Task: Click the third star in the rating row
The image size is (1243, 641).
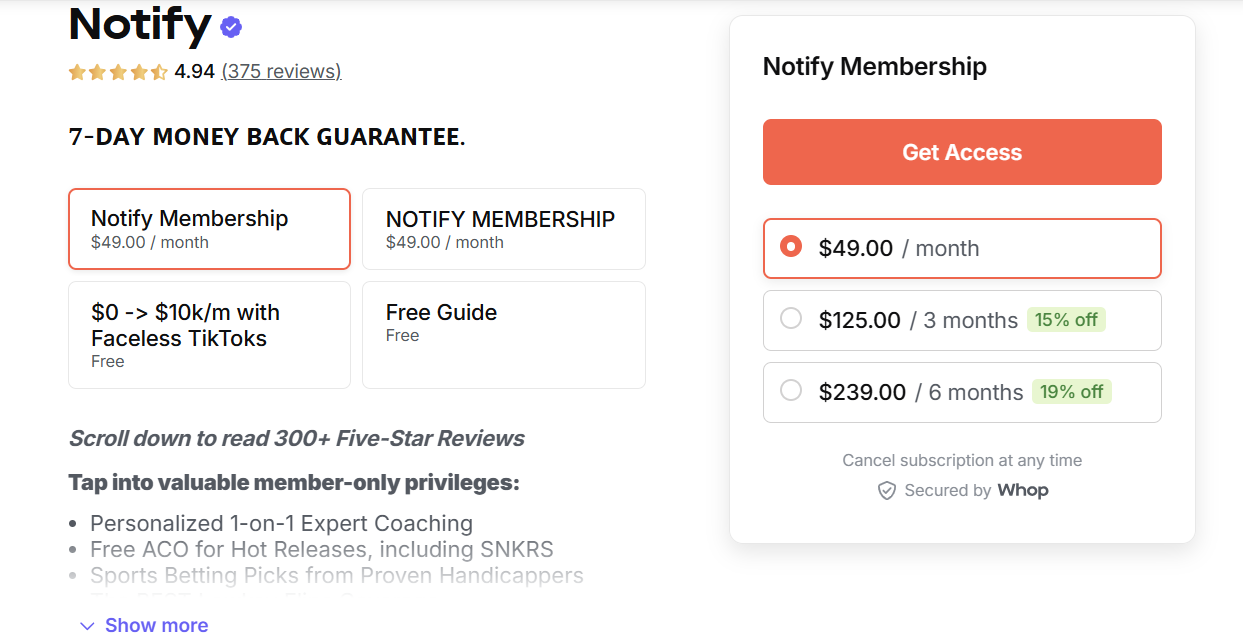Action: click(x=117, y=71)
